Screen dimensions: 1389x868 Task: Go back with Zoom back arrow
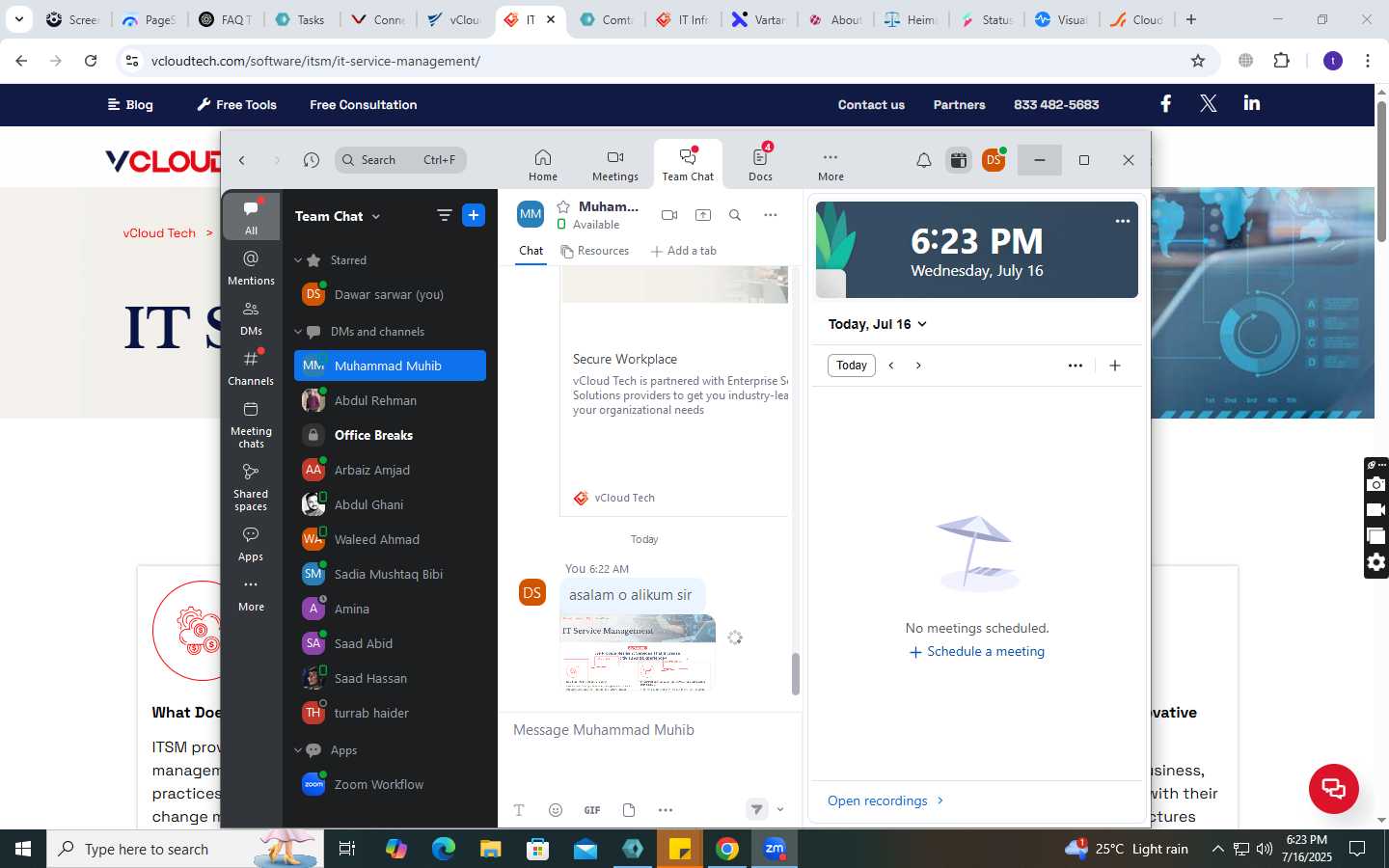click(x=242, y=160)
